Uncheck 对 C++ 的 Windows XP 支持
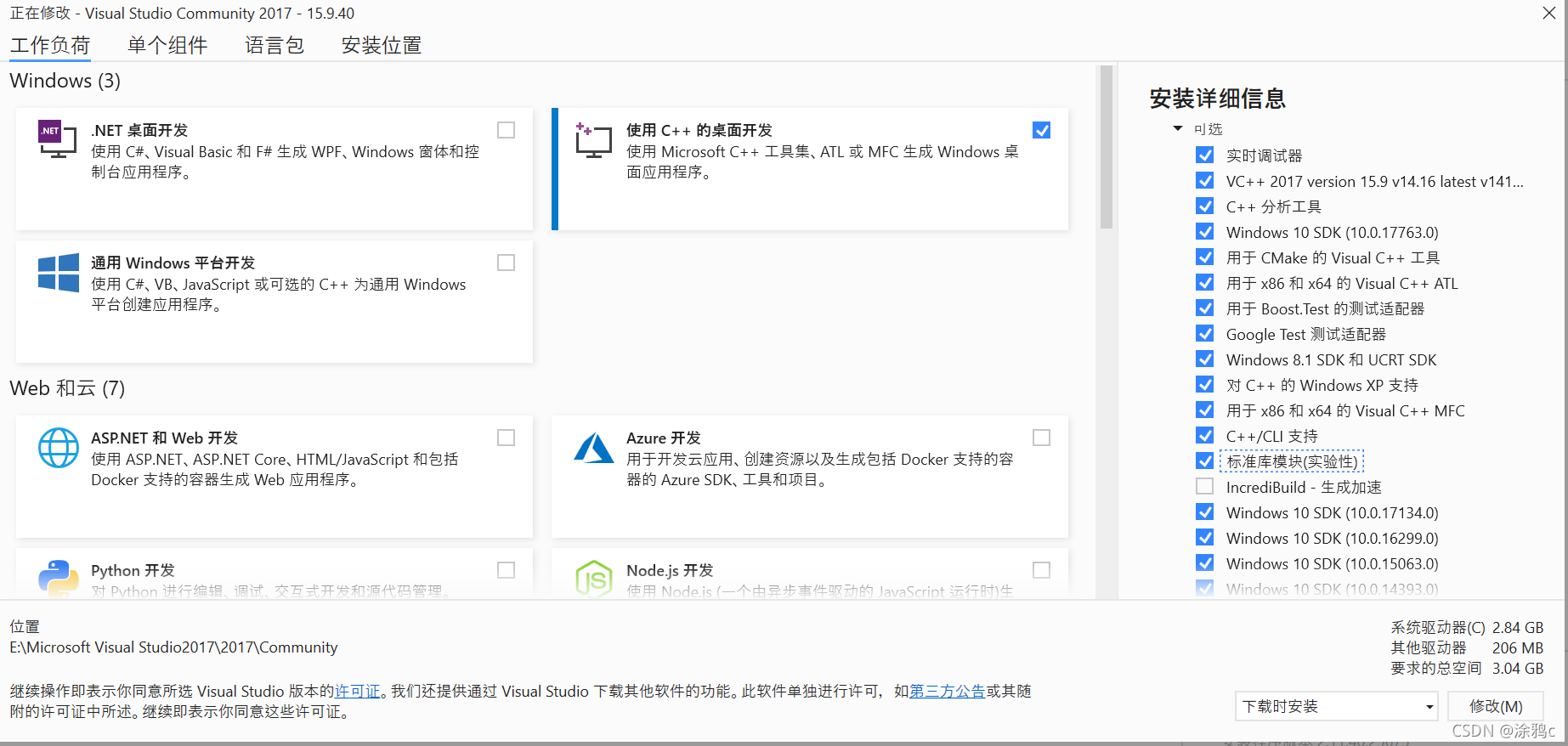 point(1205,384)
